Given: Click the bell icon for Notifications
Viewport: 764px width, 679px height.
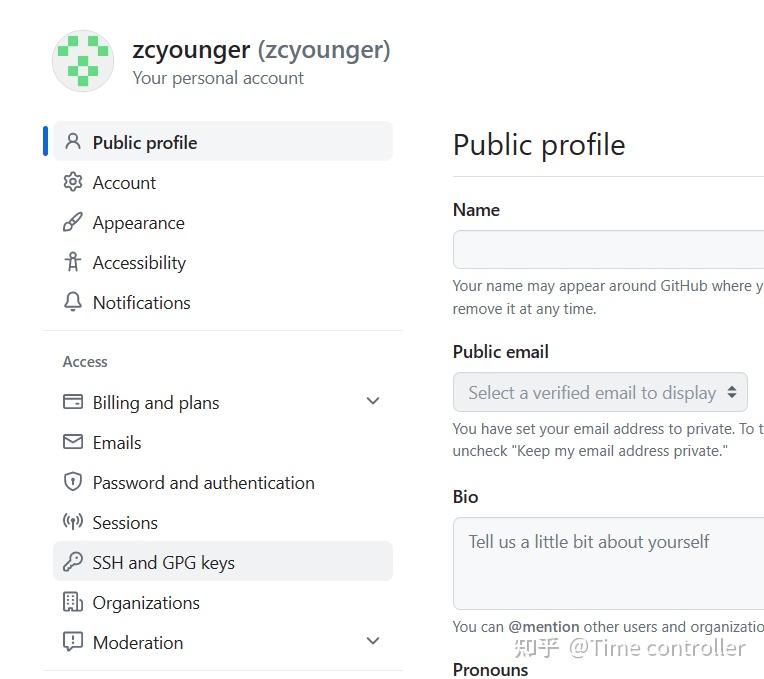Looking at the screenshot, I should coord(72,302).
